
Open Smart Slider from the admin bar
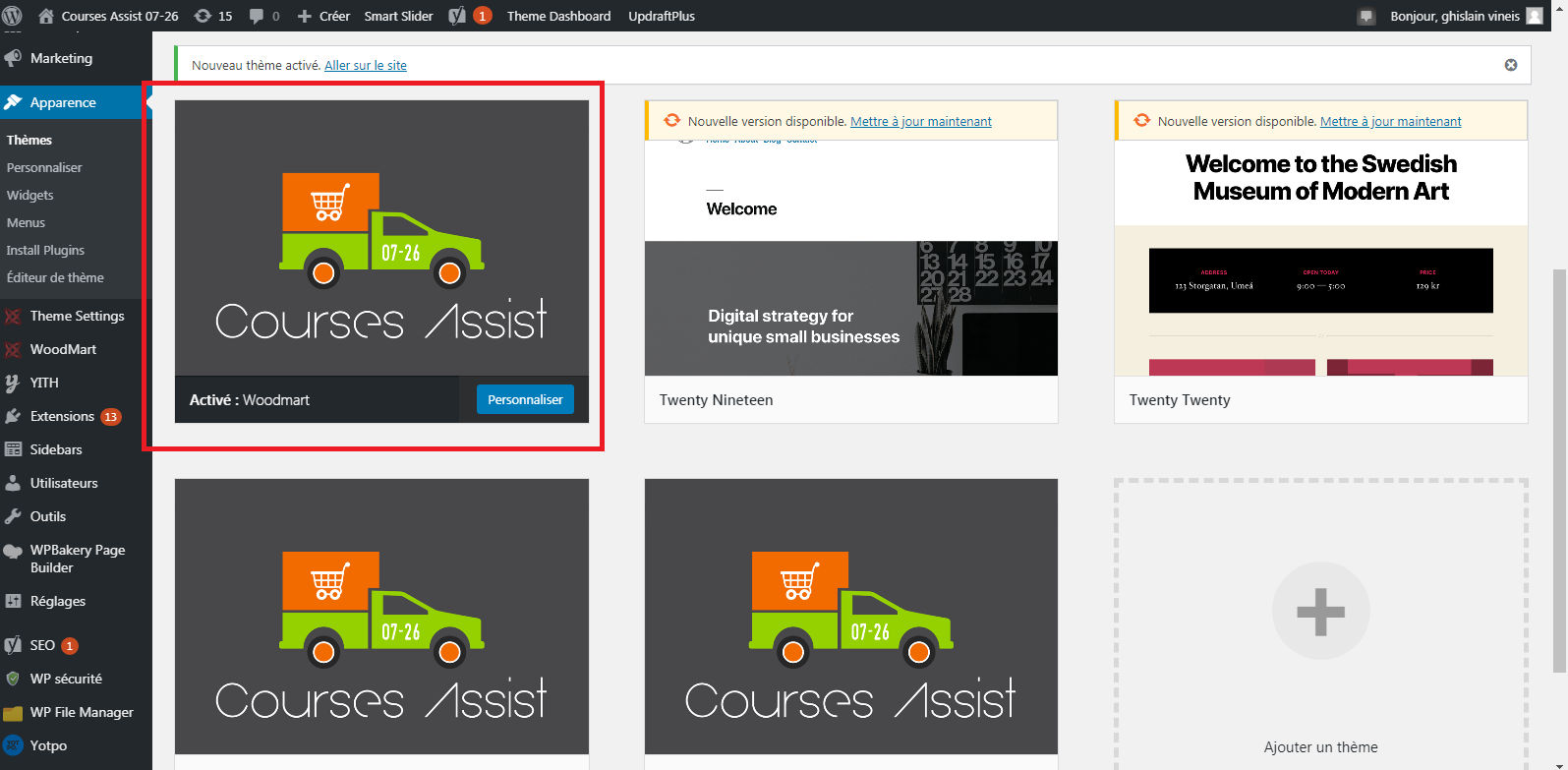pos(398,16)
